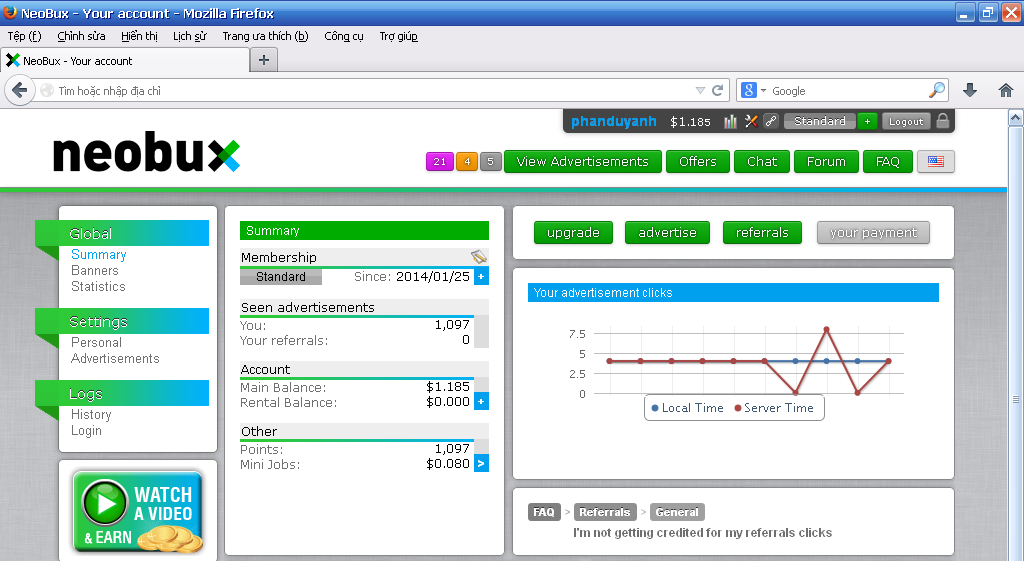1024x561 pixels.
Task: Click the blue plus beside membership date
Action: pyautogui.click(x=481, y=277)
